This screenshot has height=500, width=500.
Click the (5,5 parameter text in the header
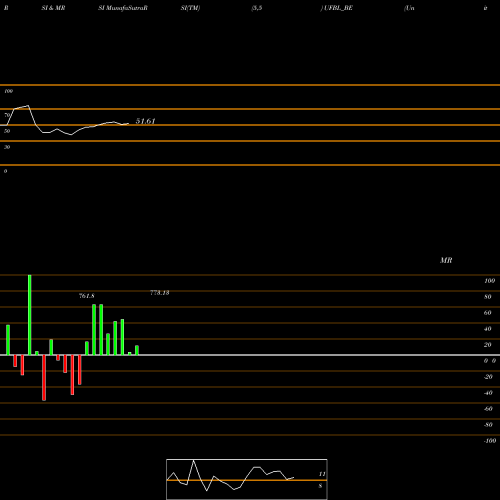[257, 8]
